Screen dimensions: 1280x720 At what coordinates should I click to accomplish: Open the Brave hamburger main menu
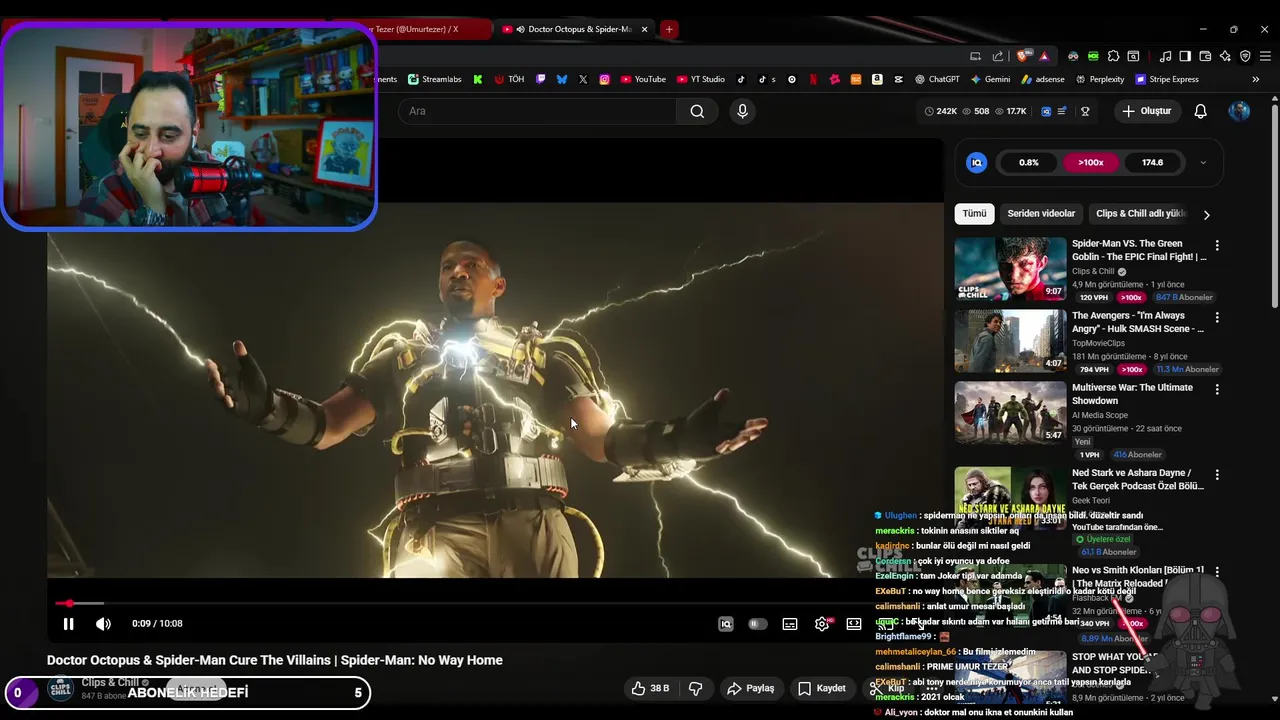(1265, 56)
